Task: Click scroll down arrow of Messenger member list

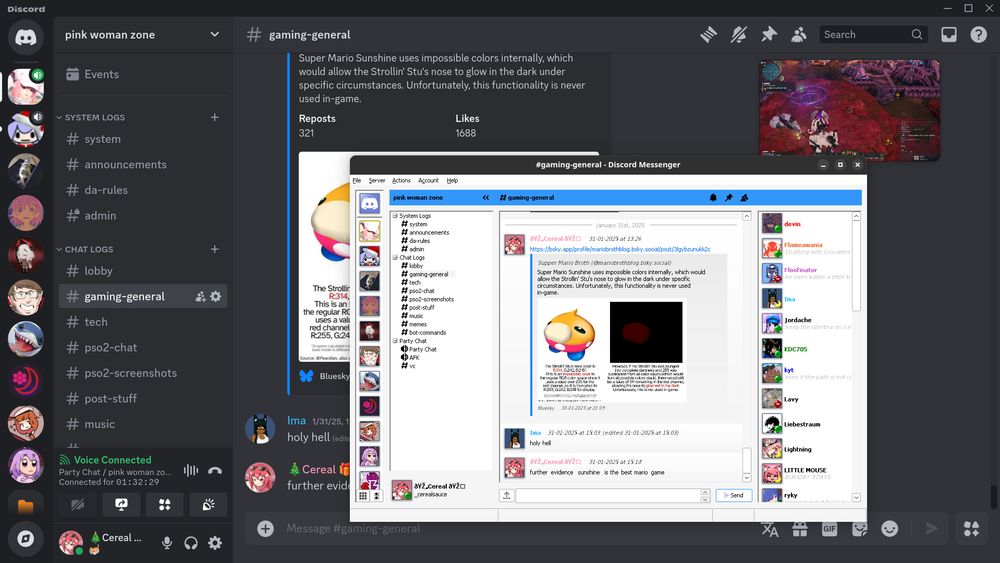Action: (857, 498)
